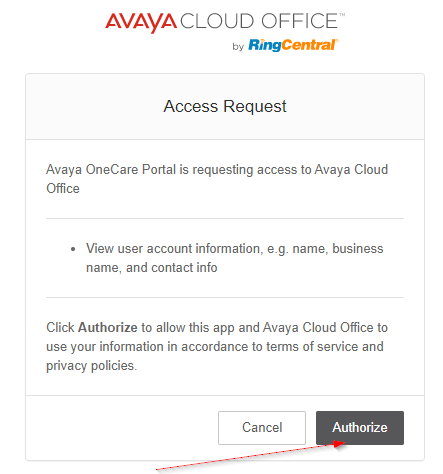Click the red arrowhead annotation near Authorize
Screen dimensions: 443x474
point(339,444)
